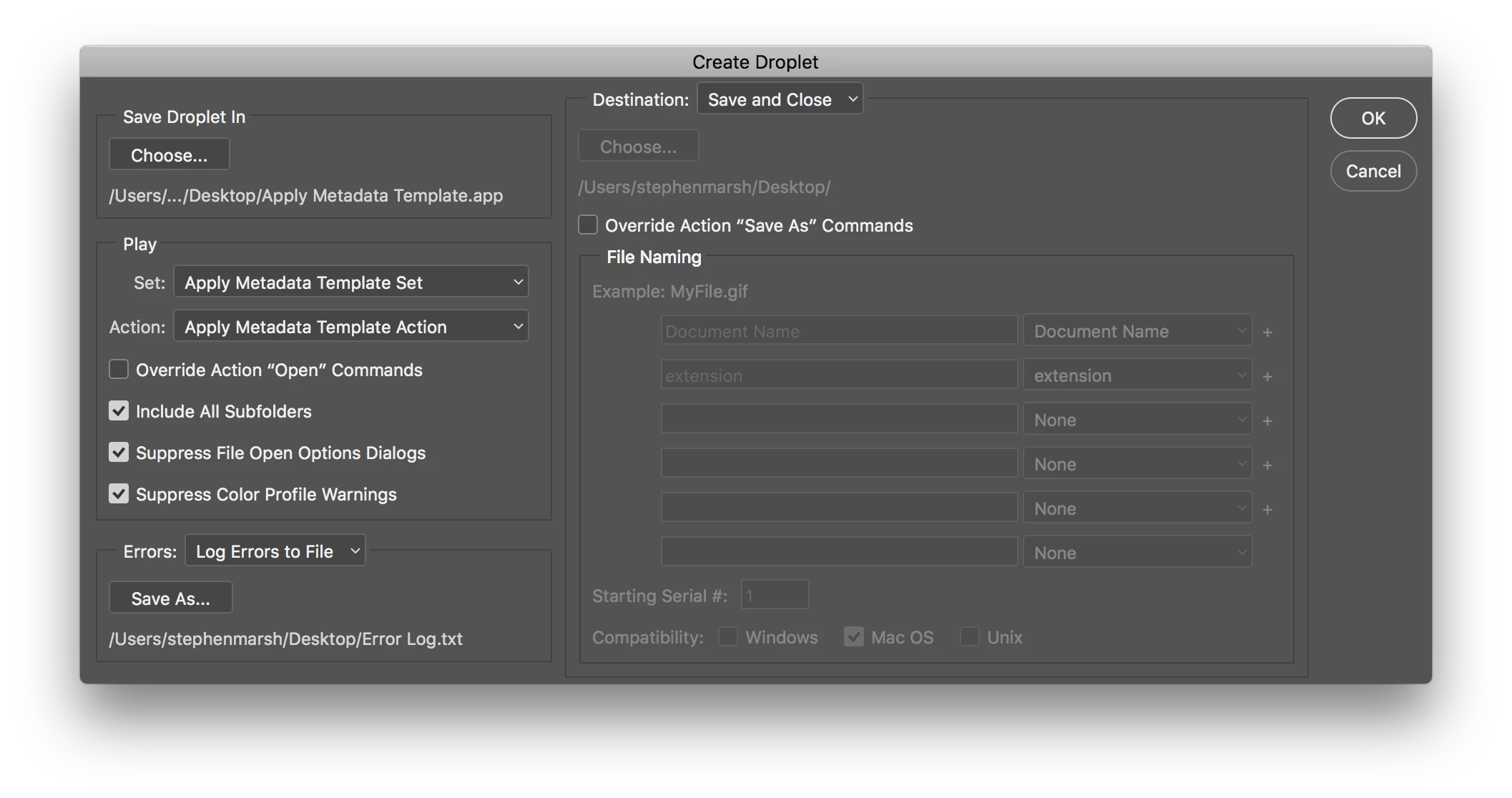Open the Action dropdown list
This screenshot has width=1512, height=798.
tap(351, 327)
